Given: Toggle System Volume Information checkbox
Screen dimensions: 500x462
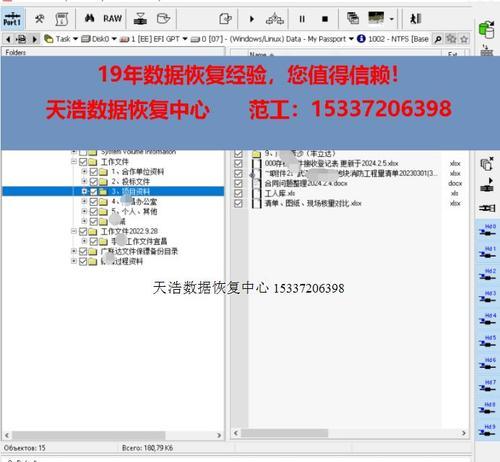Looking at the screenshot, I should (83, 153).
